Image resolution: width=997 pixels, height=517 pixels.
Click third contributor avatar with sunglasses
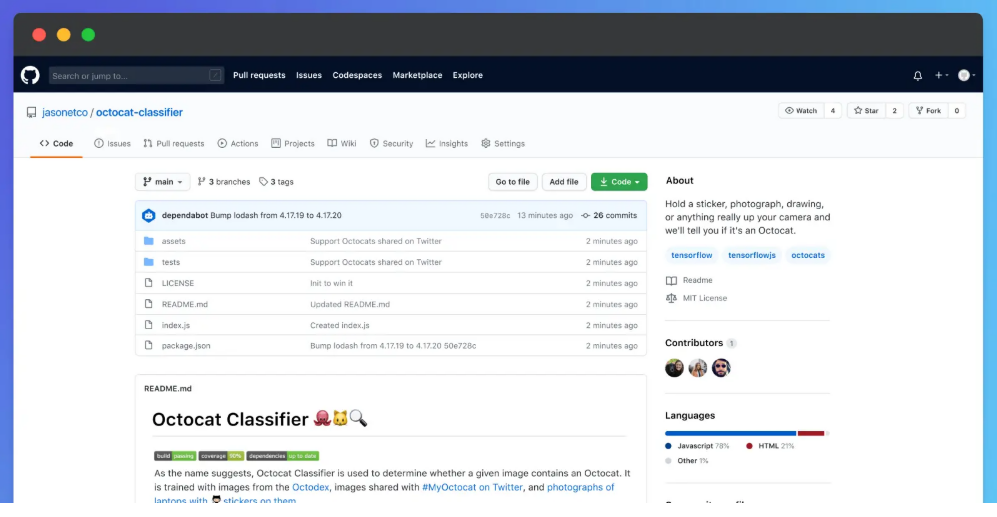pos(721,368)
